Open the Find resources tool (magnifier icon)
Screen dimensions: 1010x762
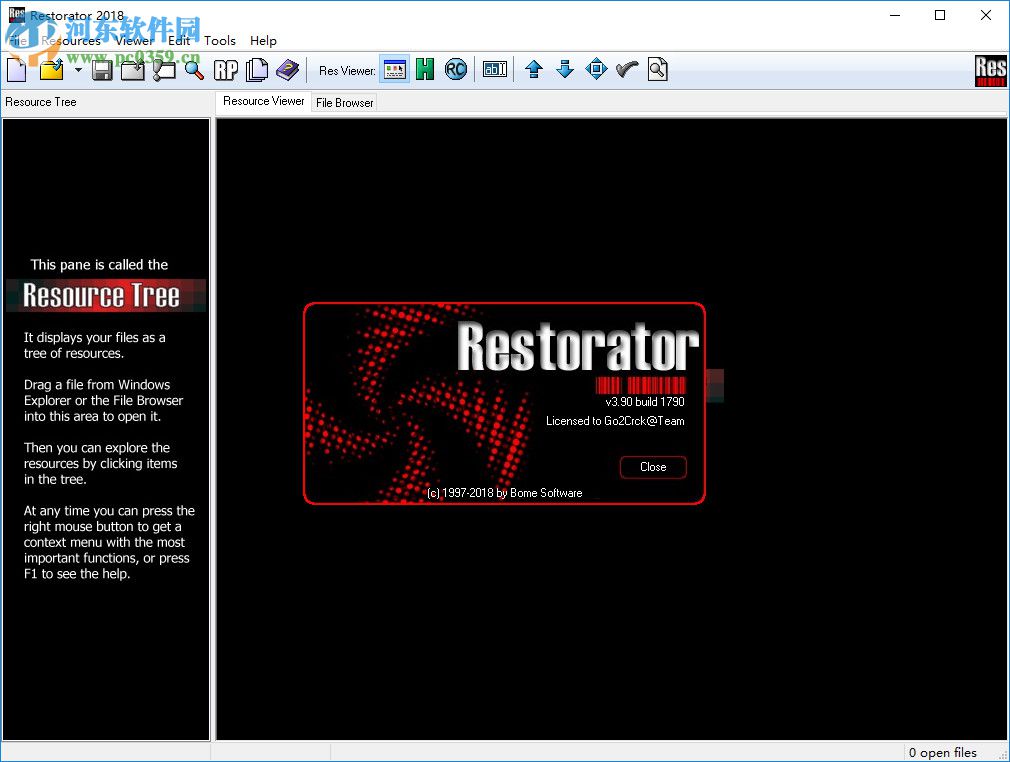194,69
